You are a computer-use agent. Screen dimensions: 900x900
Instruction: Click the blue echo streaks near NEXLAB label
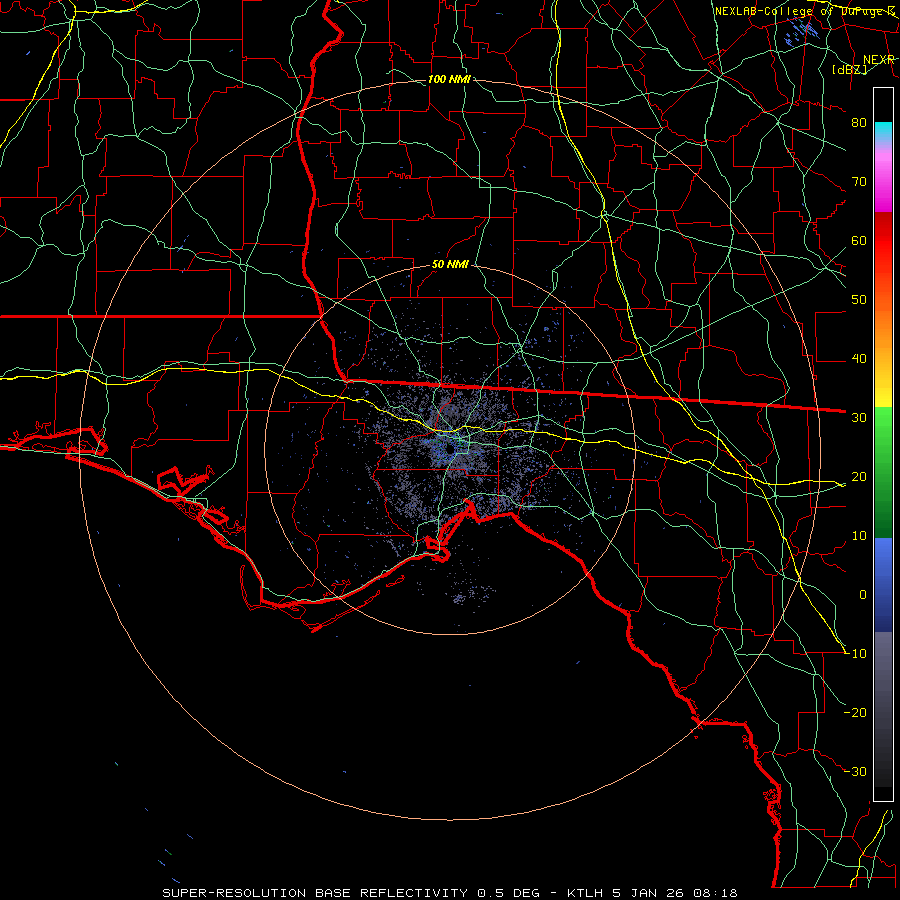(x=801, y=32)
